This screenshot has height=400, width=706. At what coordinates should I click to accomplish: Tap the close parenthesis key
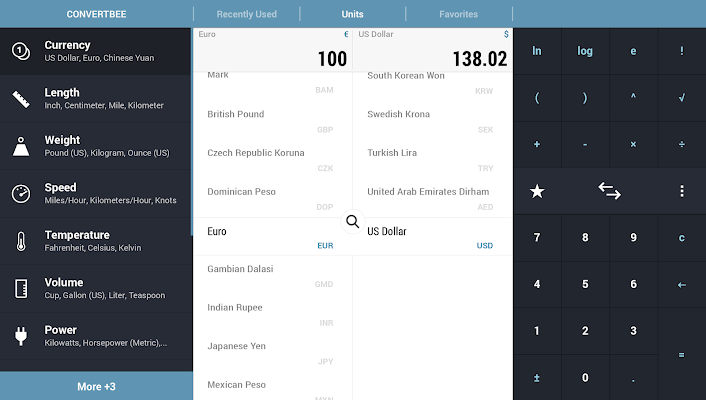point(585,97)
